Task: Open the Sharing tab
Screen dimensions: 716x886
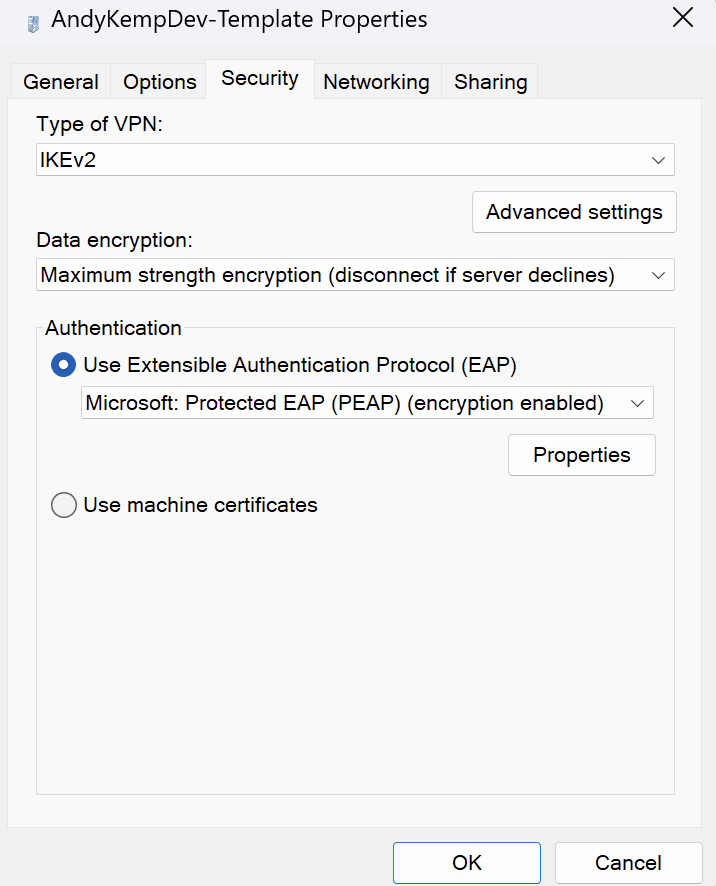Action: [491, 82]
